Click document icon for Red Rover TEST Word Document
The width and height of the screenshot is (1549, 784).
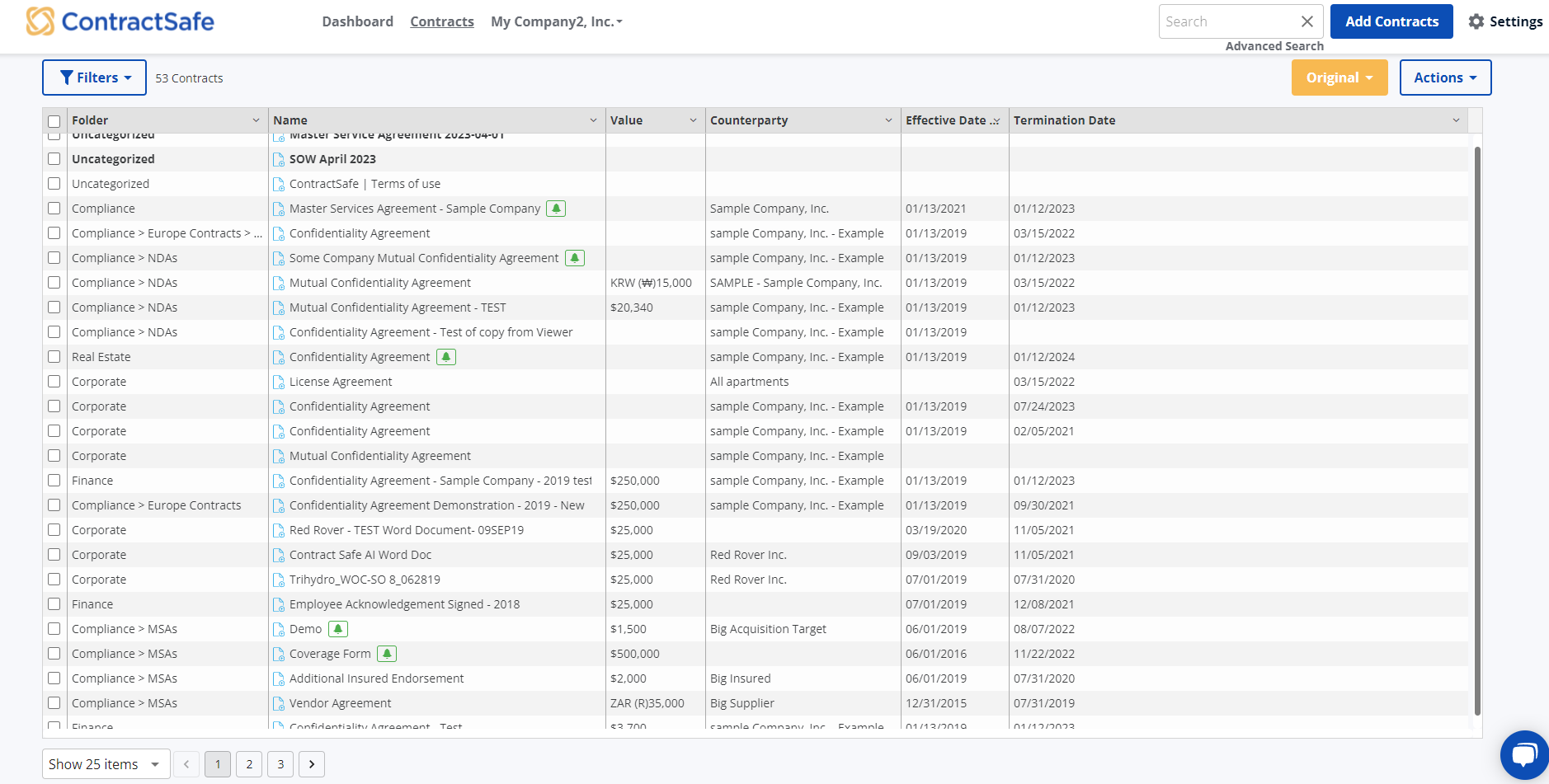279,530
